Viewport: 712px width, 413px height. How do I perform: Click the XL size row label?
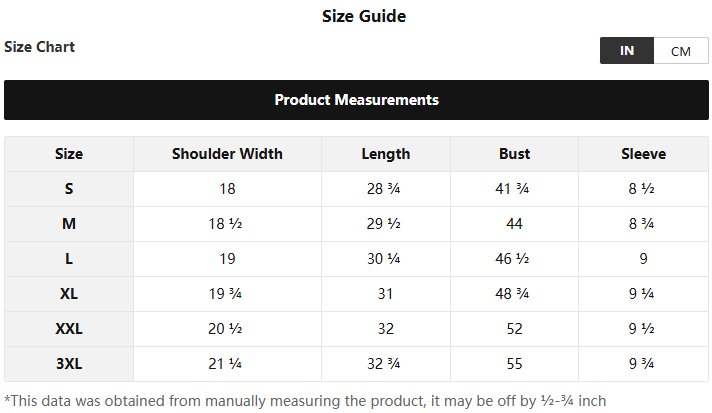(69, 294)
